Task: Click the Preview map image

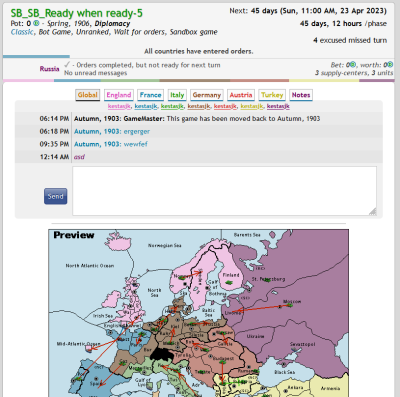Action: pos(199,313)
